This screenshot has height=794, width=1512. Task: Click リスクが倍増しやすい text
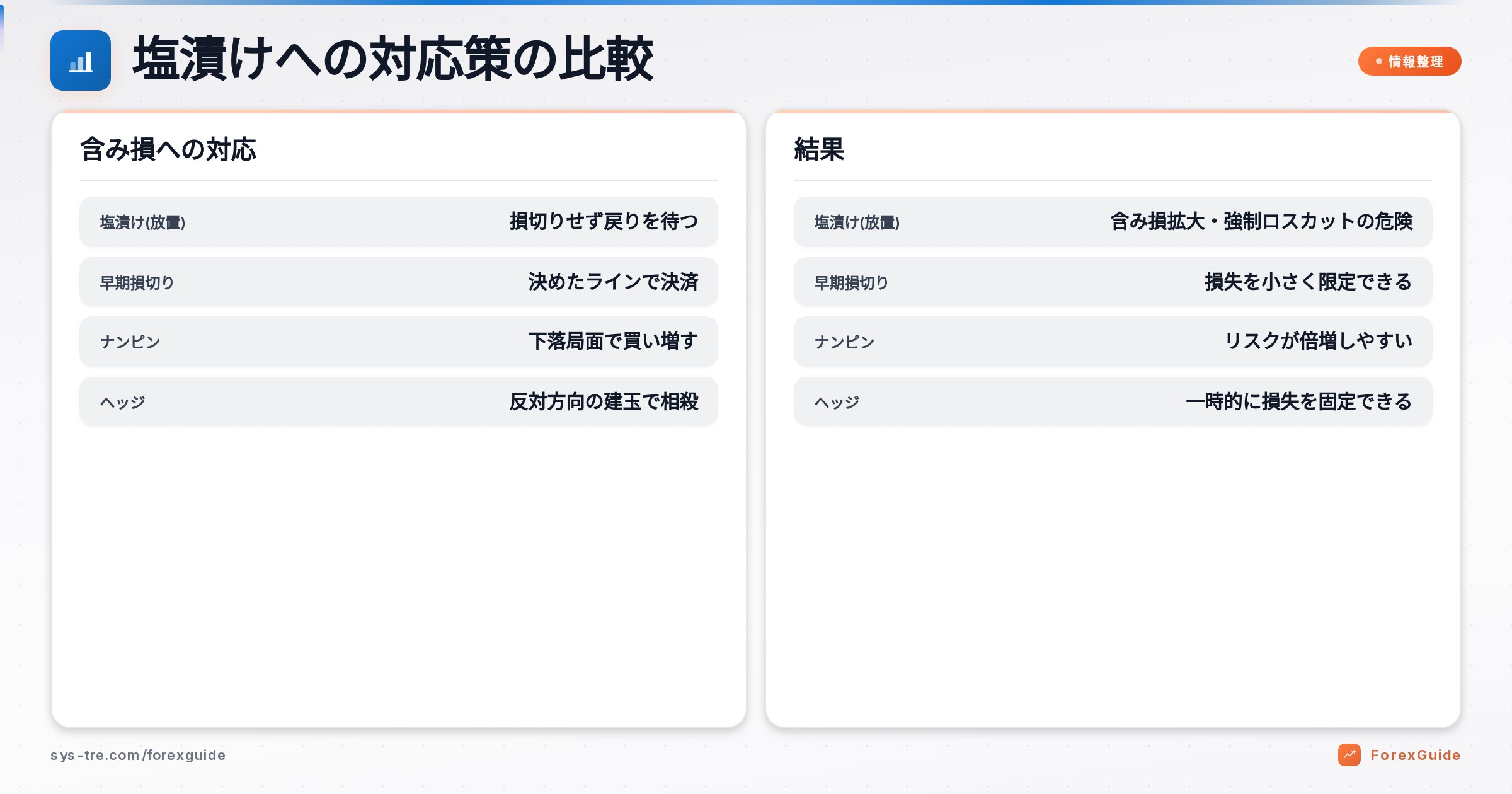coord(1318,341)
